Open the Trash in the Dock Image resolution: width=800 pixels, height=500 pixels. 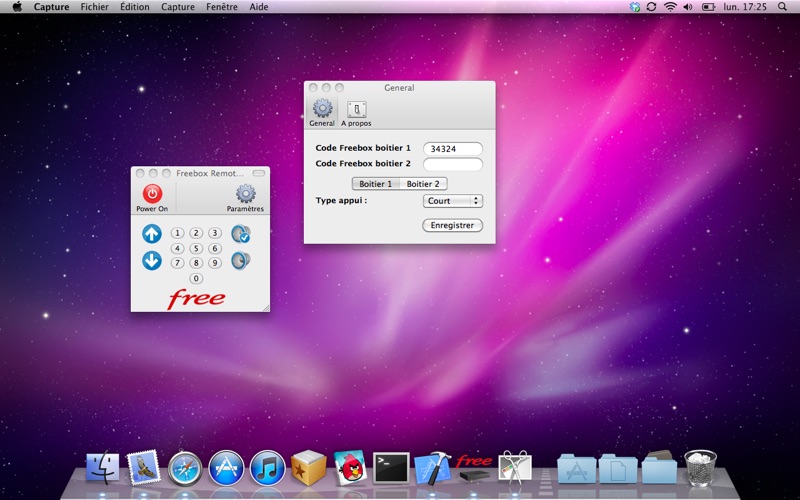click(701, 467)
